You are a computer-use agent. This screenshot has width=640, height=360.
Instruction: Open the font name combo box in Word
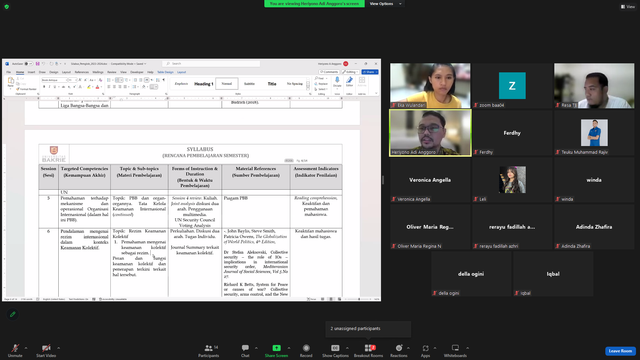pos(54,80)
